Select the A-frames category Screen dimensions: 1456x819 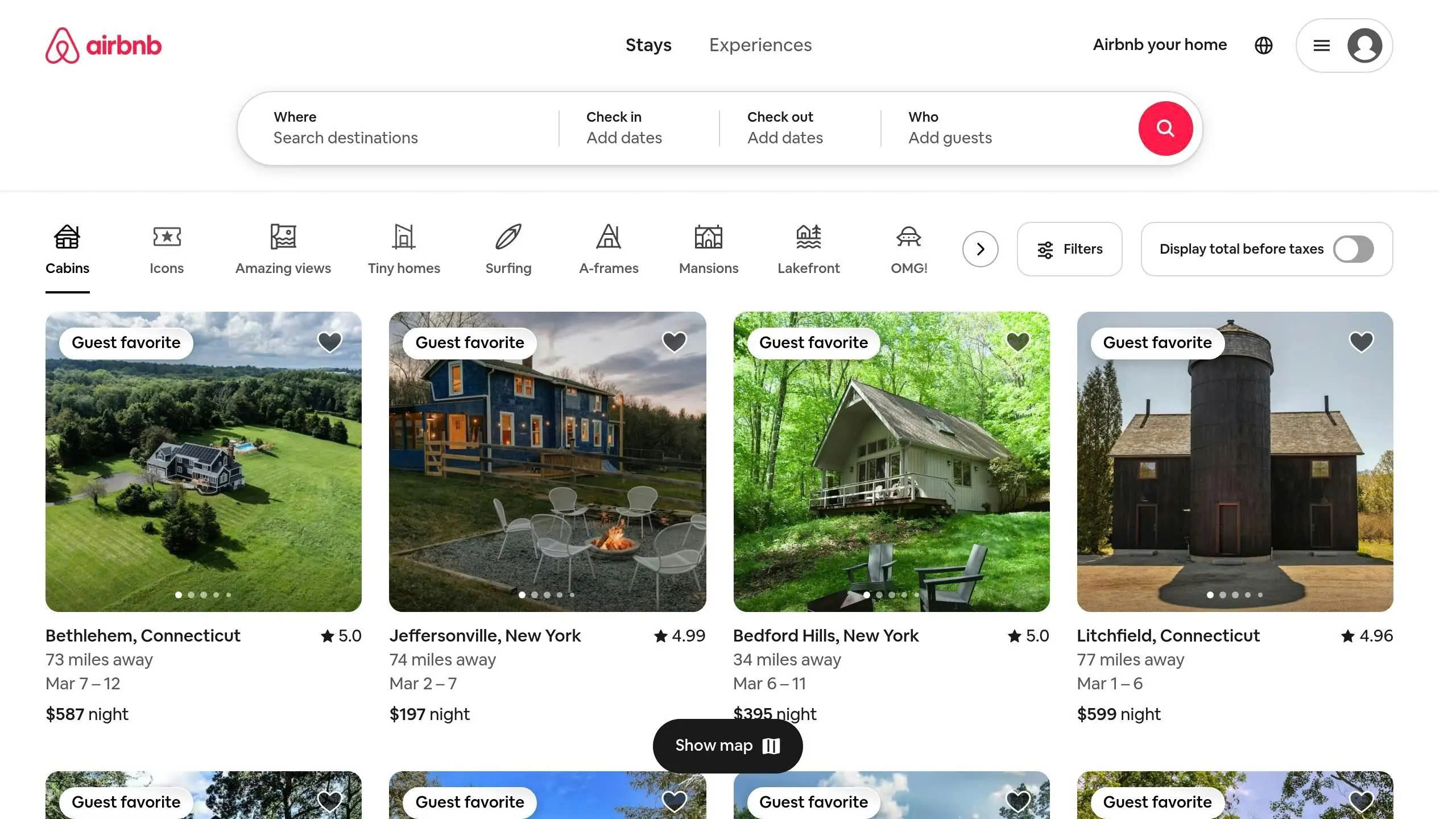[609, 249]
